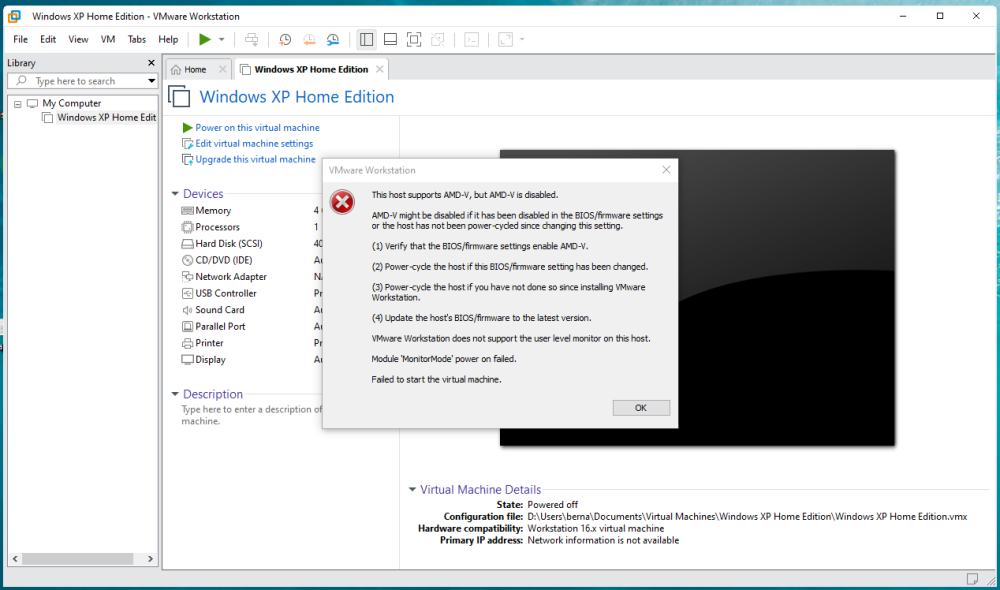Screen dimensions: 1000x590
Task: Open the VM menu
Action: (x=108, y=39)
